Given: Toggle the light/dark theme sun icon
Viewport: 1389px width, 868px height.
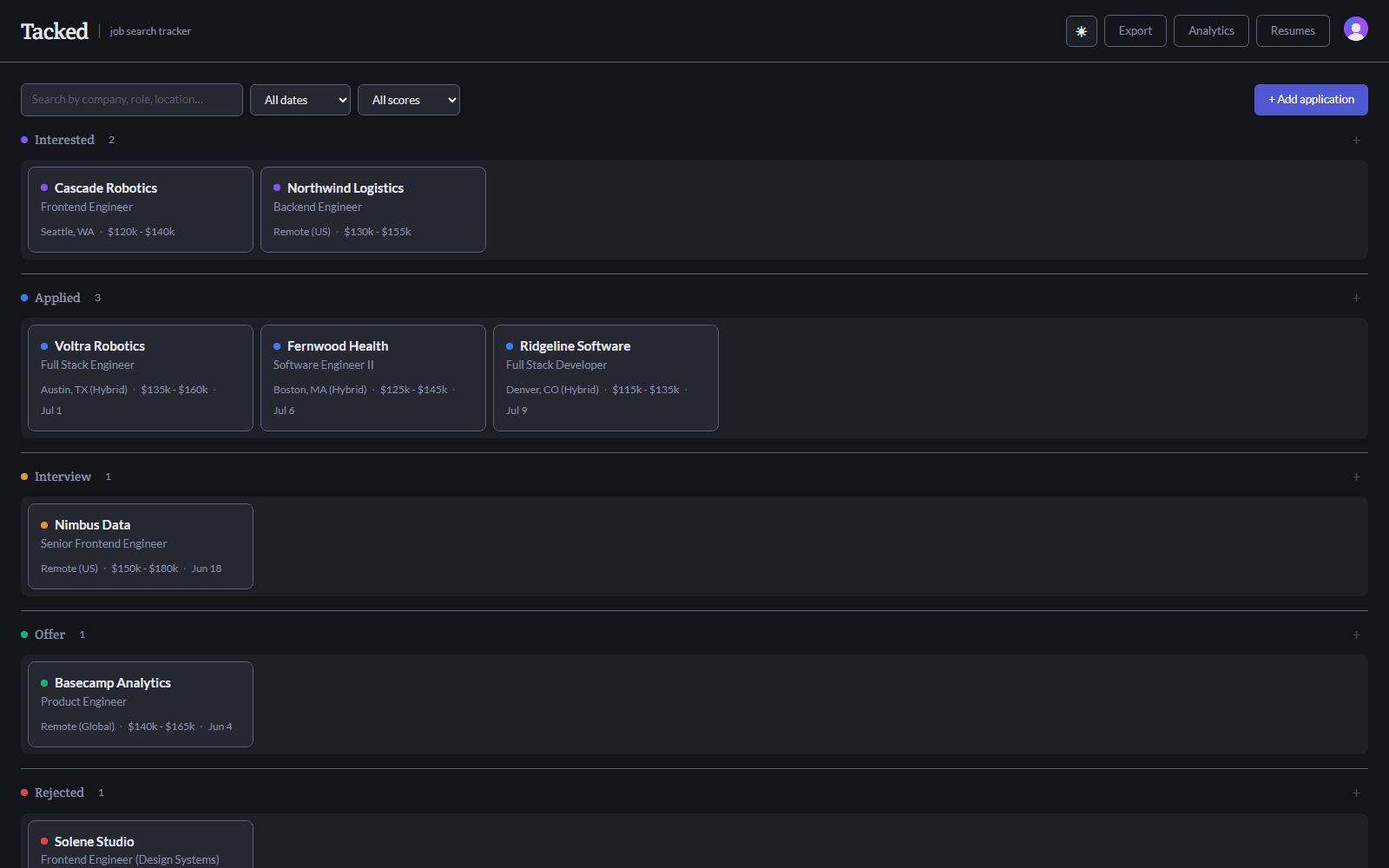Looking at the screenshot, I should (1082, 31).
